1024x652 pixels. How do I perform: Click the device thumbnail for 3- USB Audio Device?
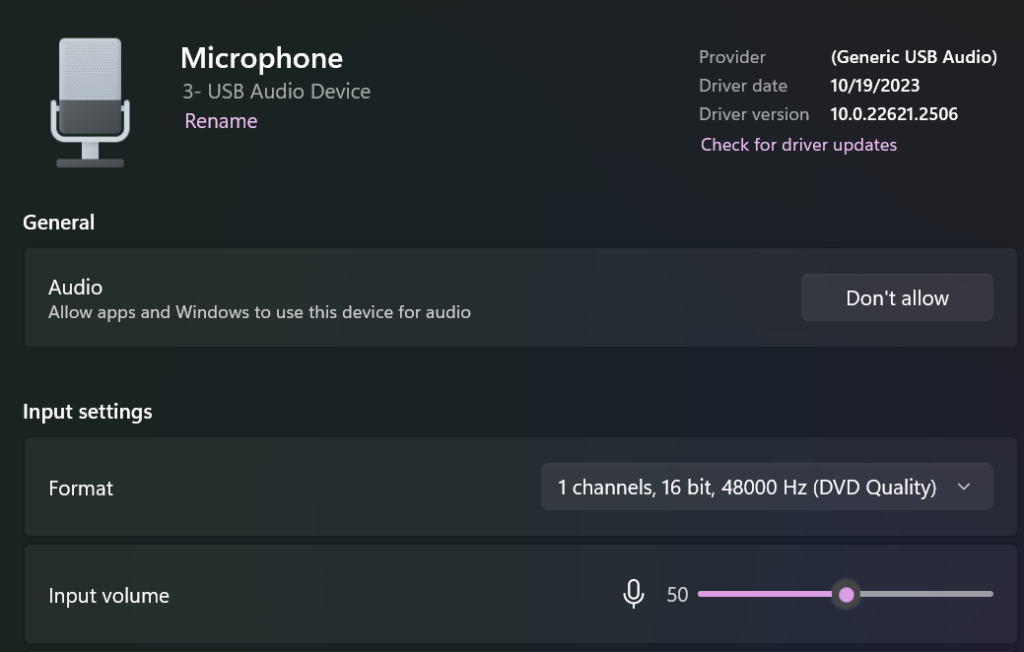click(x=90, y=100)
